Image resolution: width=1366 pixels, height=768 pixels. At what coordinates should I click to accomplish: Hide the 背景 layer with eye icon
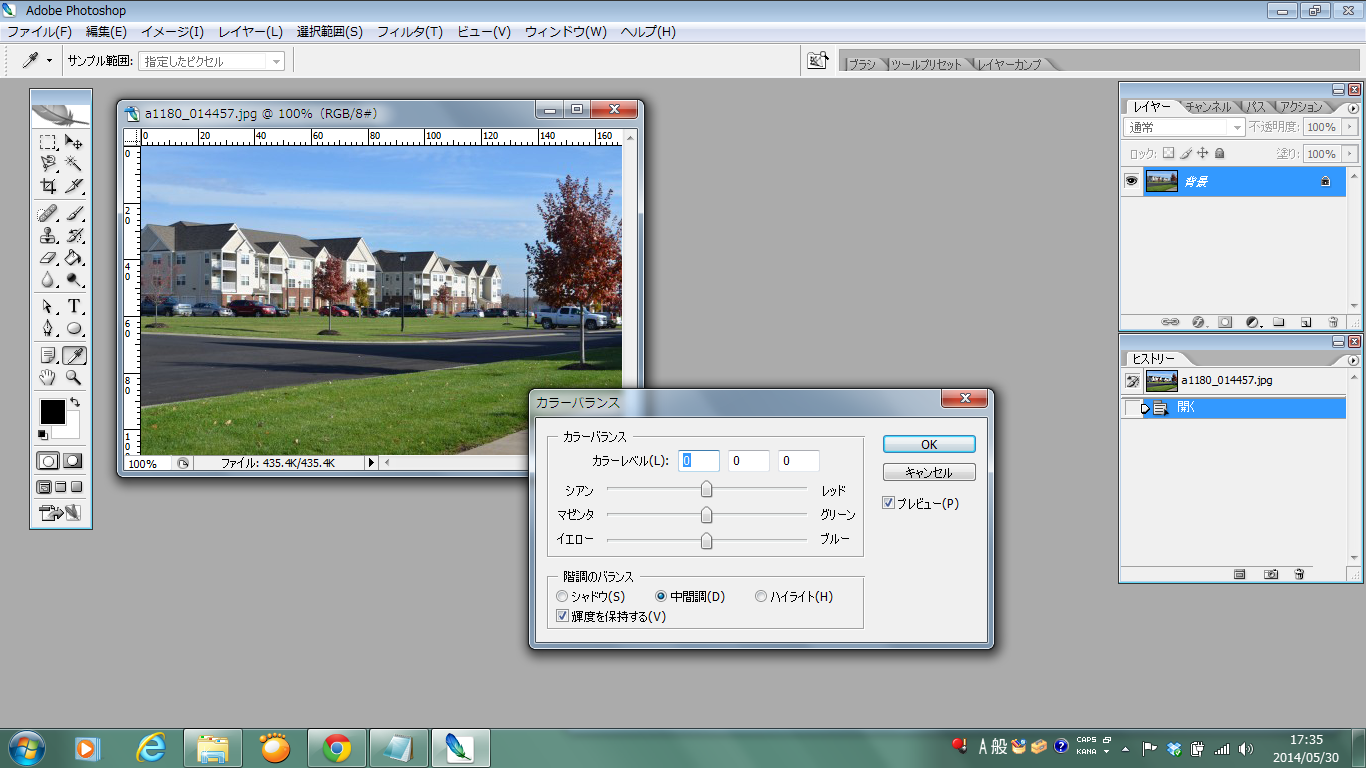(x=1132, y=181)
